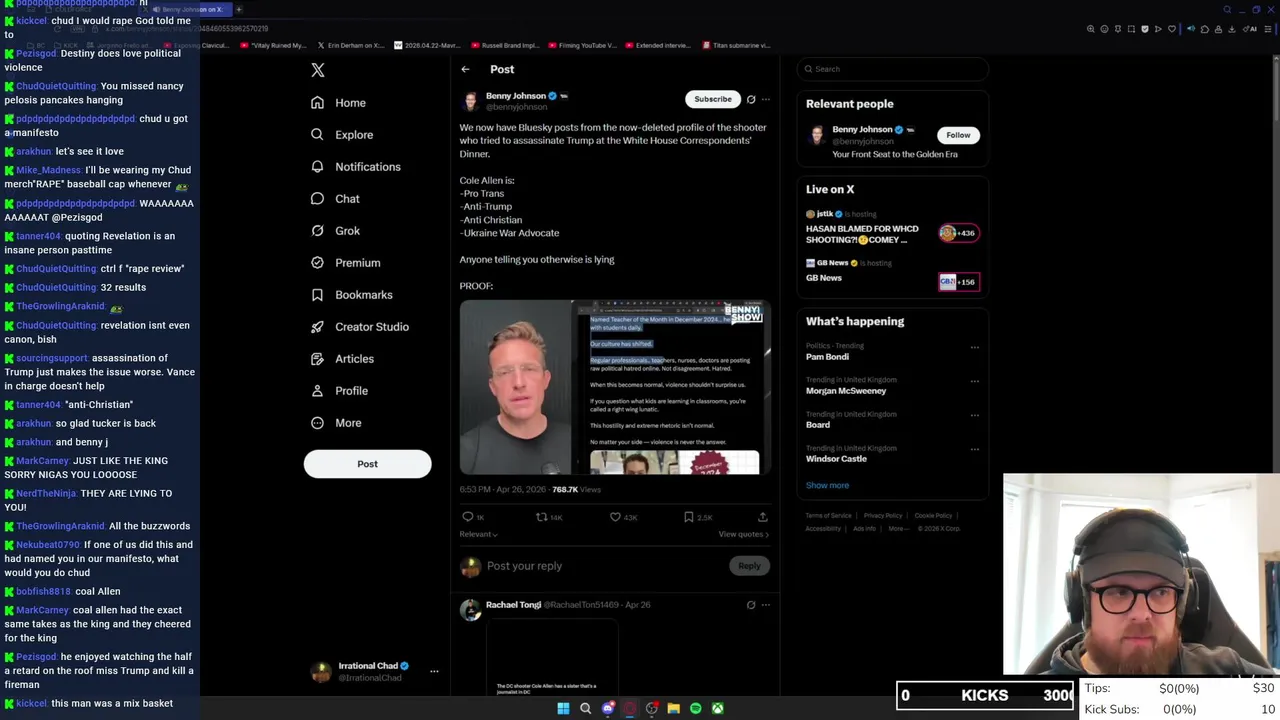This screenshot has height=720, width=1280.
Task: Open Benny Johnson's avatar in the post
Action: (x=470, y=101)
